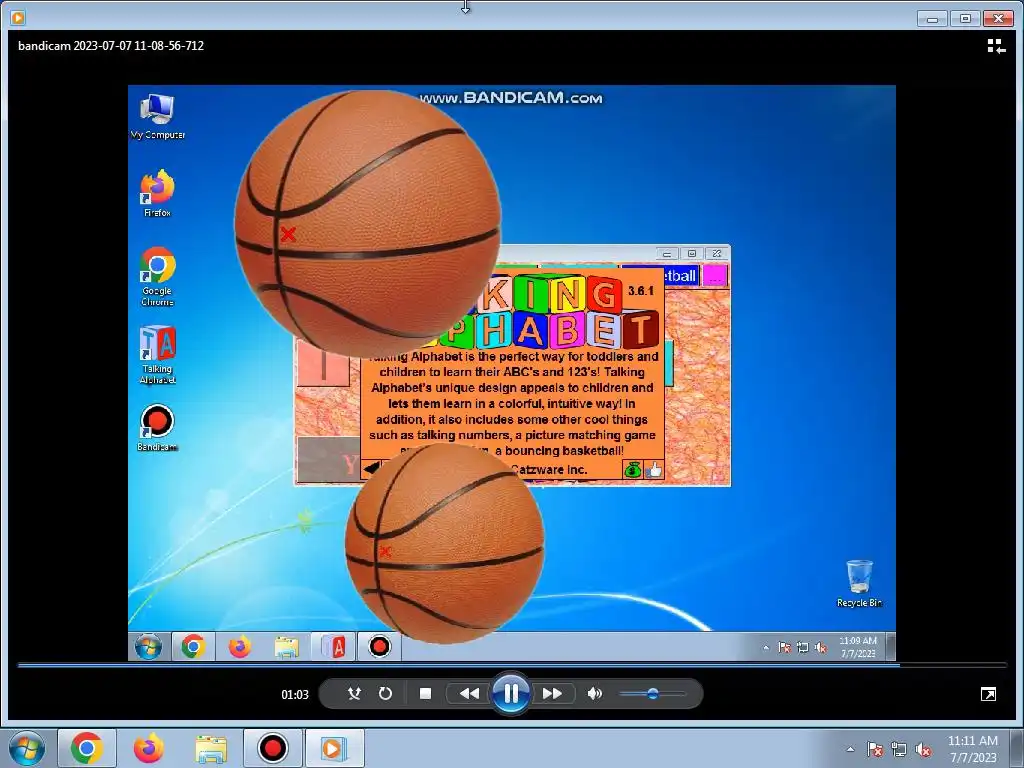Click the recorded Explorer taskbar icon in video
The height and width of the screenshot is (768, 1024).
(x=286, y=647)
